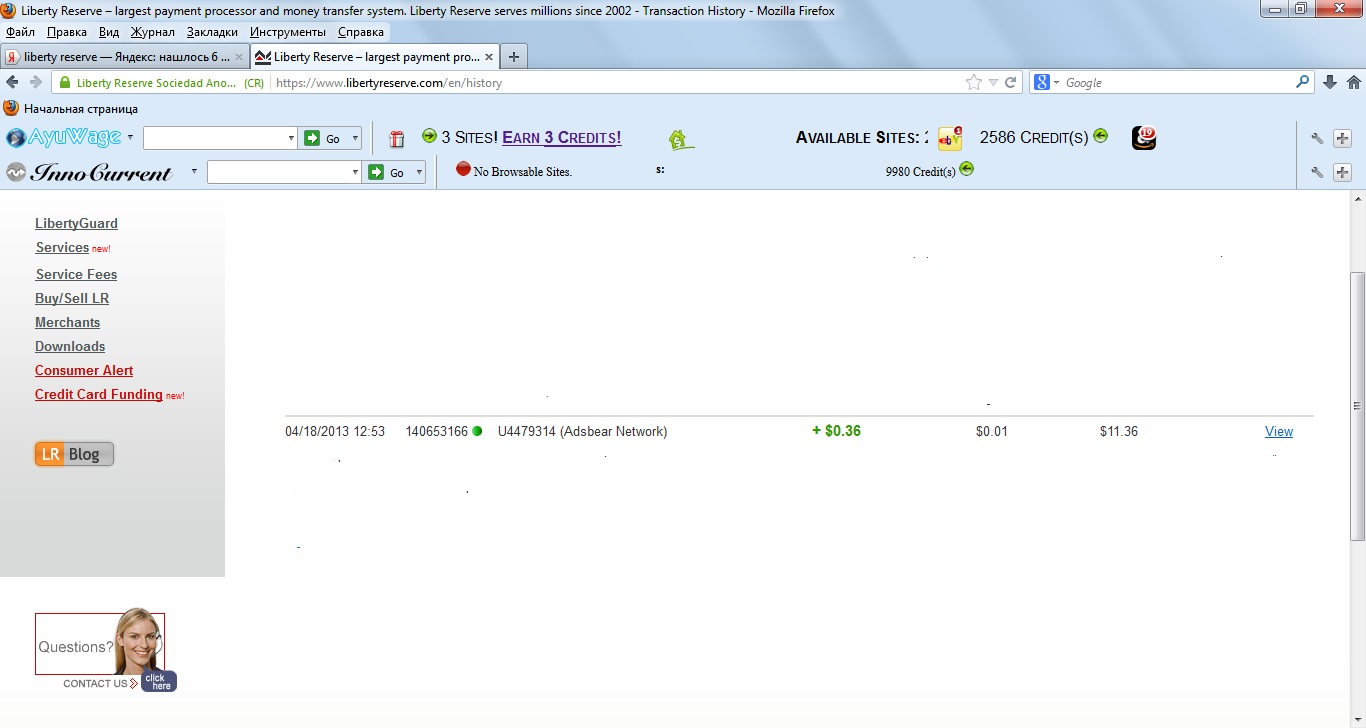
Task: Bookmark this page using the star icon
Action: 974,83
